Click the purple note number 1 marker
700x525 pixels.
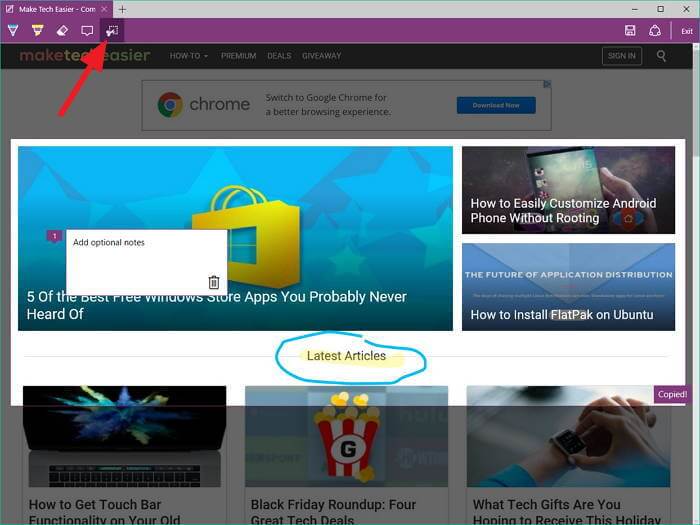(x=54, y=236)
